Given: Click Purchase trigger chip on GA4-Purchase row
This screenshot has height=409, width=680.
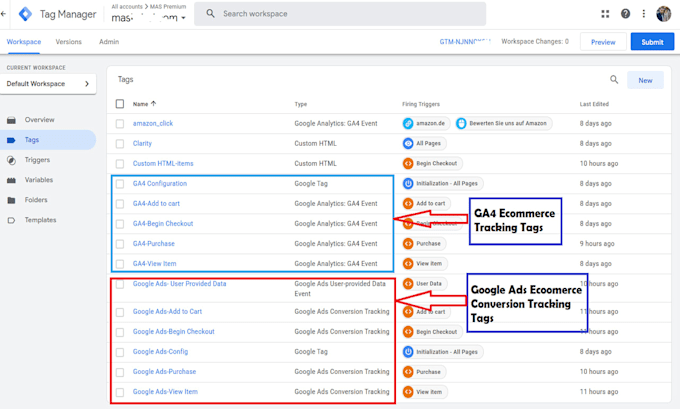Looking at the screenshot, I should [x=423, y=243].
